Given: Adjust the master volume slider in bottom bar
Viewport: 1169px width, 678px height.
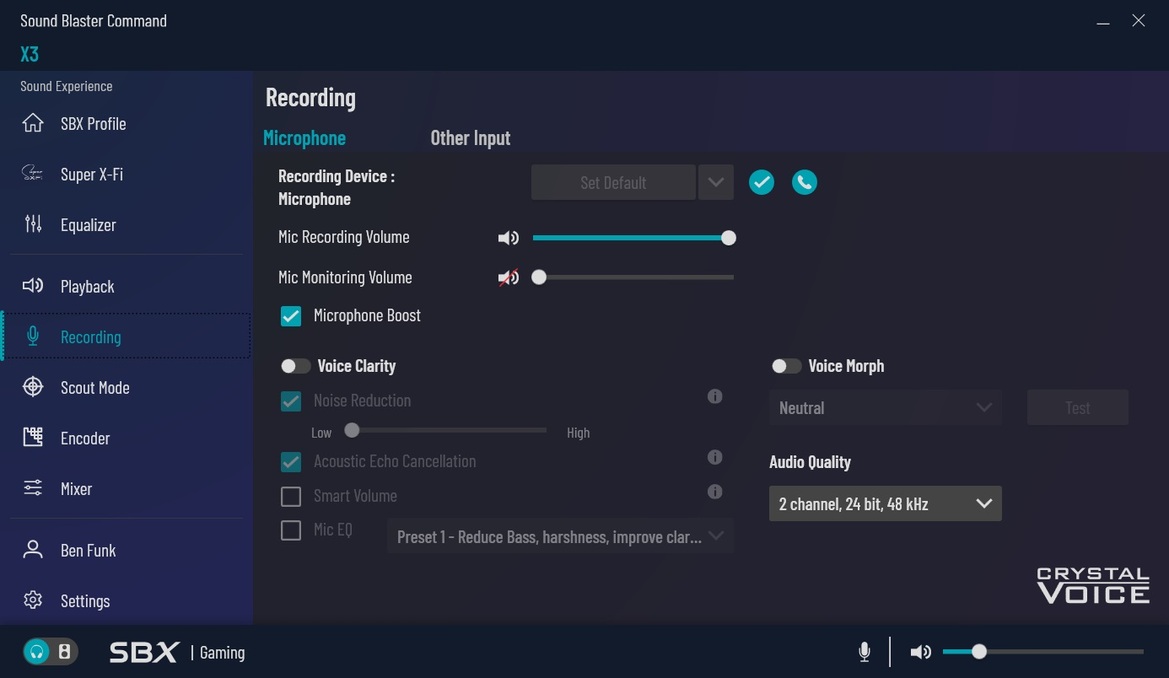Looking at the screenshot, I should pyautogui.click(x=1043, y=652).
